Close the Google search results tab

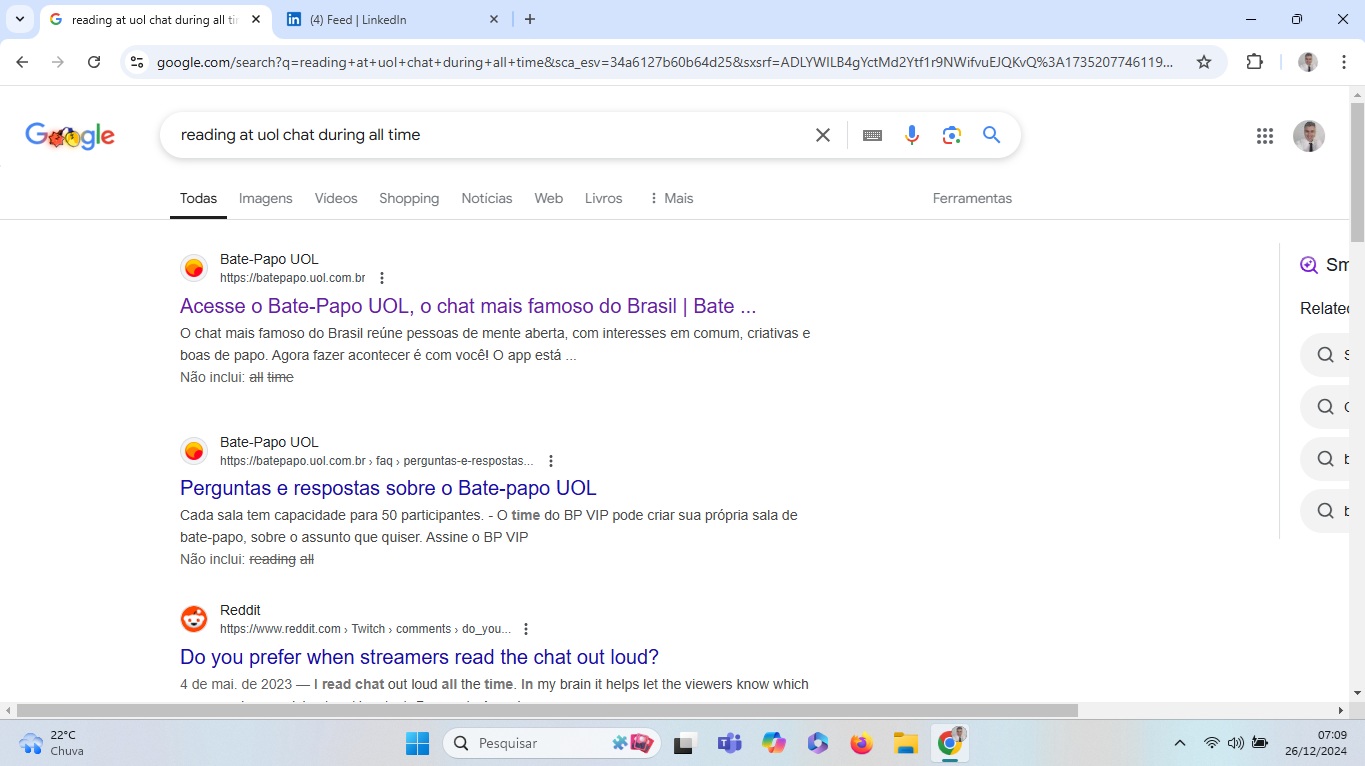click(x=257, y=19)
